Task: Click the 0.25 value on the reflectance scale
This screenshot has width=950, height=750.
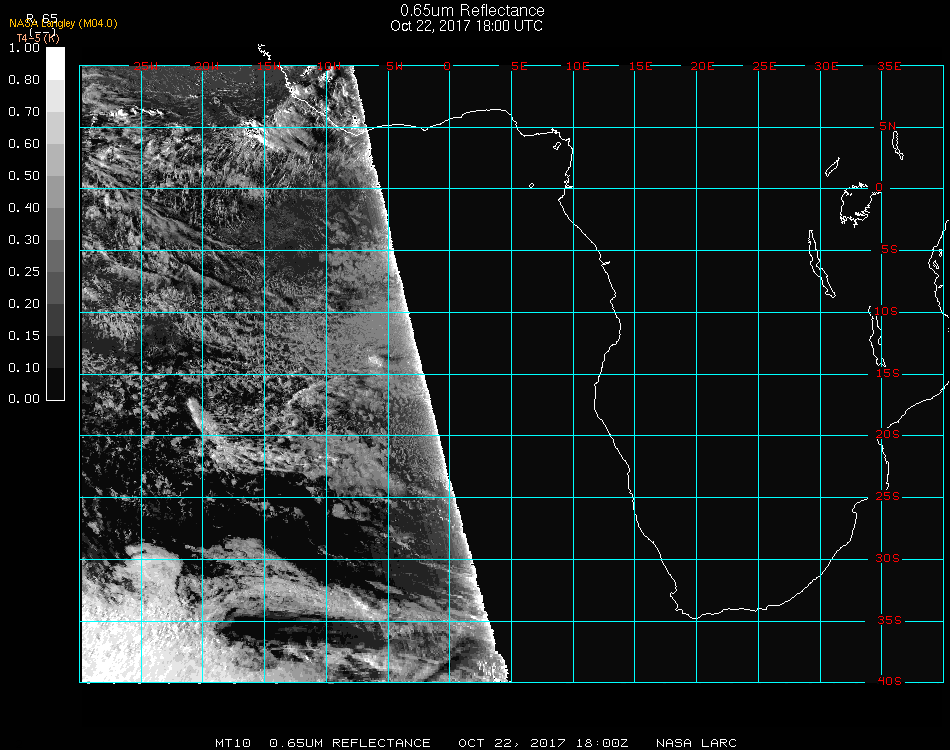Action: tap(24, 271)
